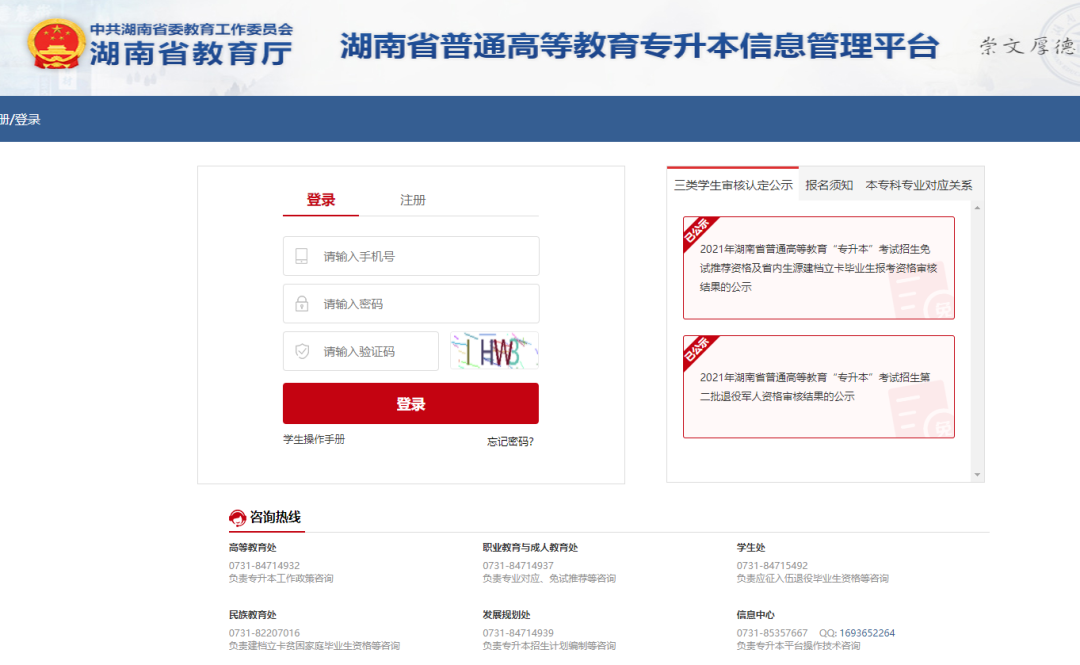1080x665 pixels.
Task: Refresh the captcha image
Action: 494,351
